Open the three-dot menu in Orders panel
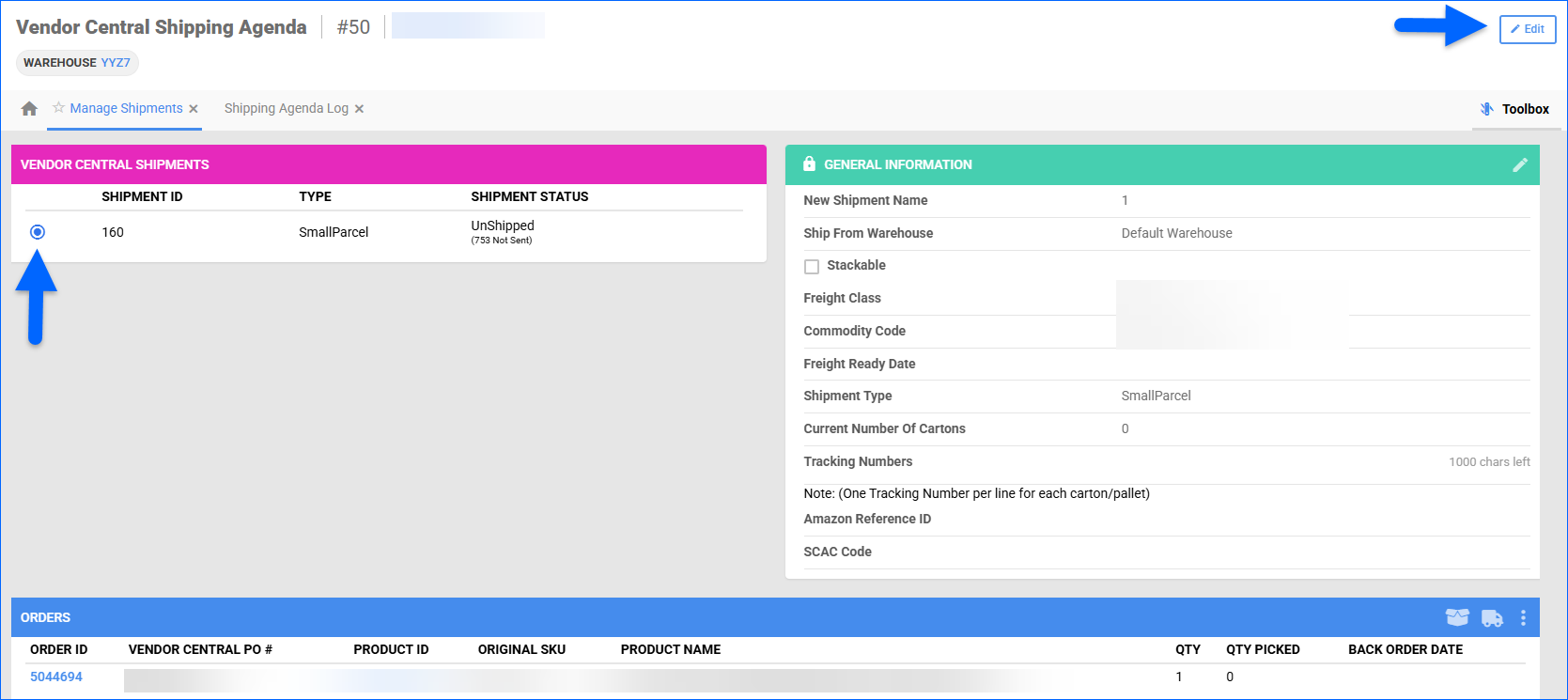Screen dimensions: 1568x700 click(x=1523, y=618)
